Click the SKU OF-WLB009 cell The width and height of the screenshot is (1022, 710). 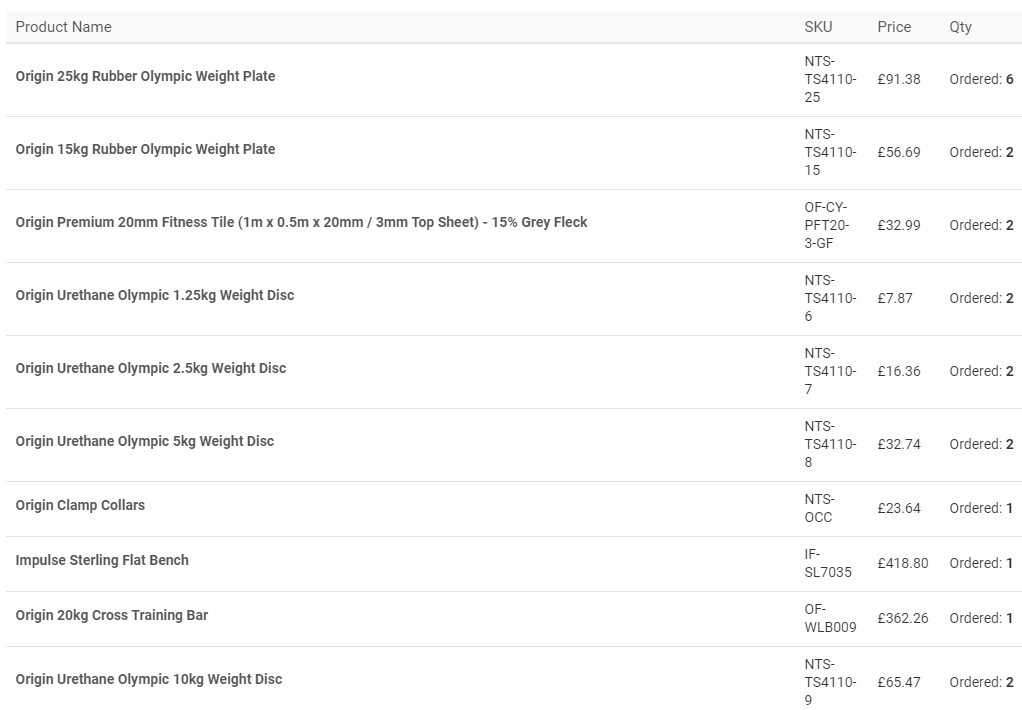pos(830,618)
